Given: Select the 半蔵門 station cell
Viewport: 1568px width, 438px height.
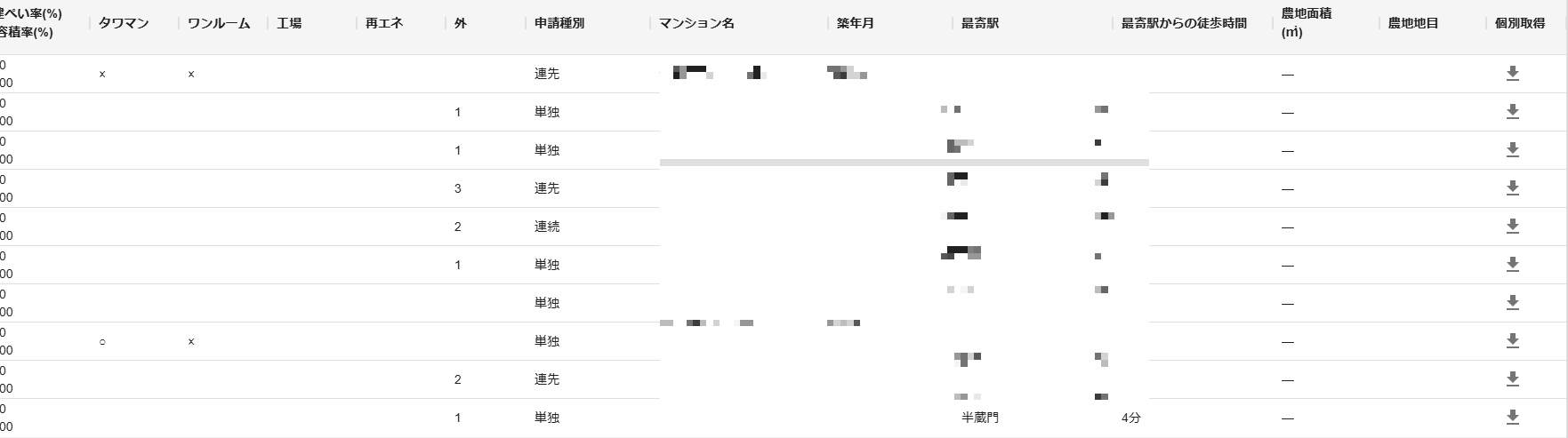Looking at the screenshot, I should point(980,418).
